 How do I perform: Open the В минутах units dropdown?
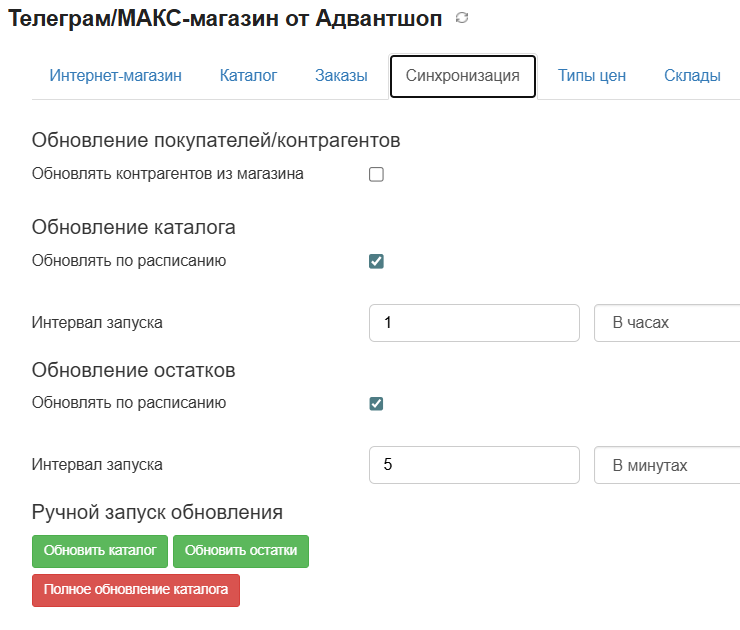click(667, 465)
